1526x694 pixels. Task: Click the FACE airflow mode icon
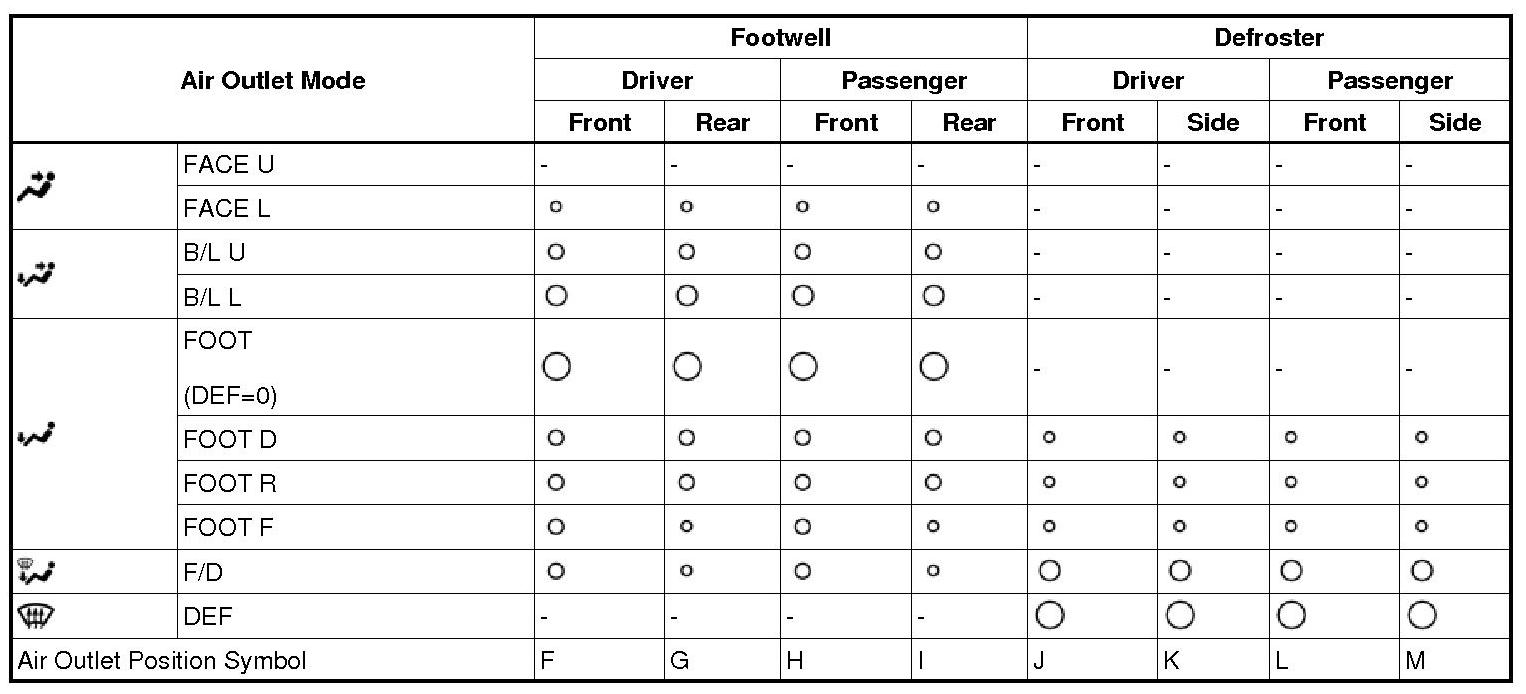coord(36,185)
